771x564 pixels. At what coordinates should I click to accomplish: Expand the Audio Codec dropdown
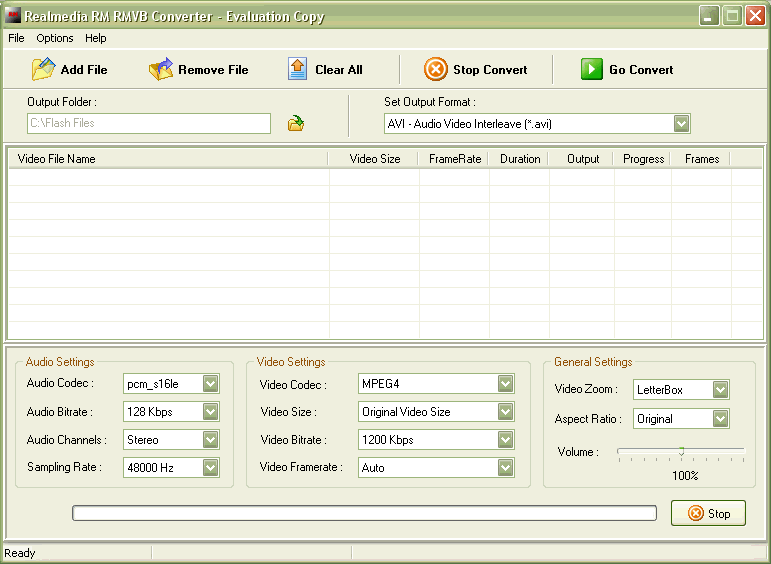(210, 384)
